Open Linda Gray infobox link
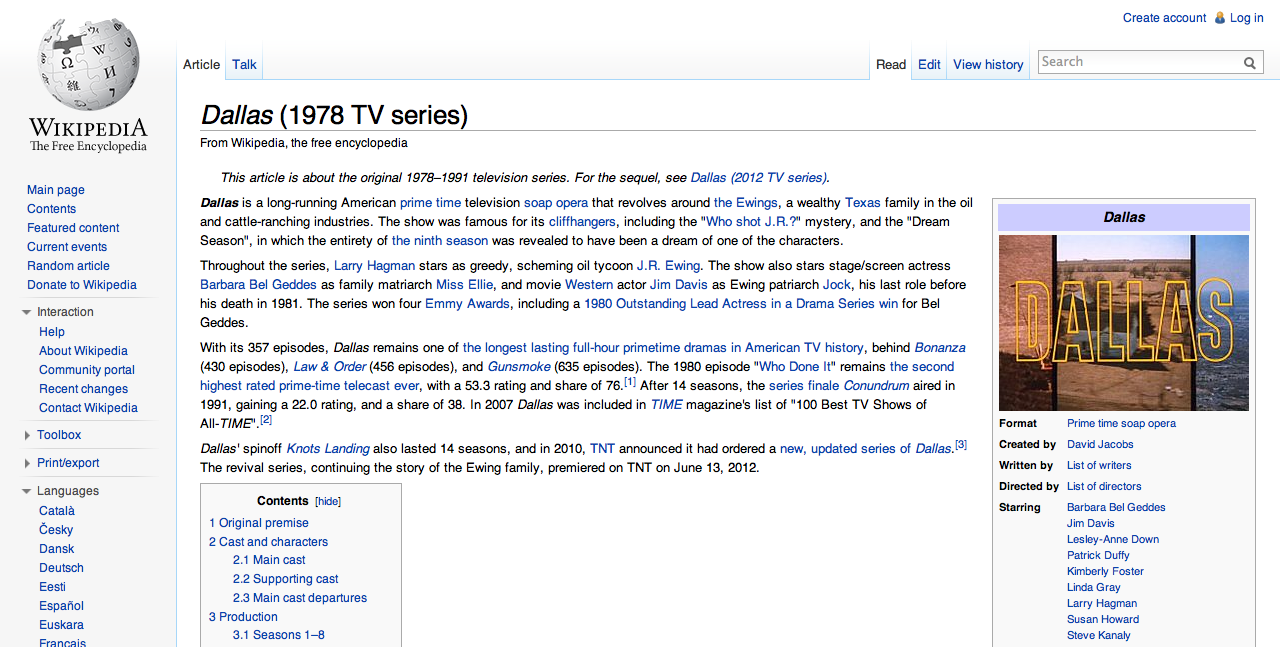Image resolution: width=1280 pixels, height=647 pixels. click(1094, 588)
